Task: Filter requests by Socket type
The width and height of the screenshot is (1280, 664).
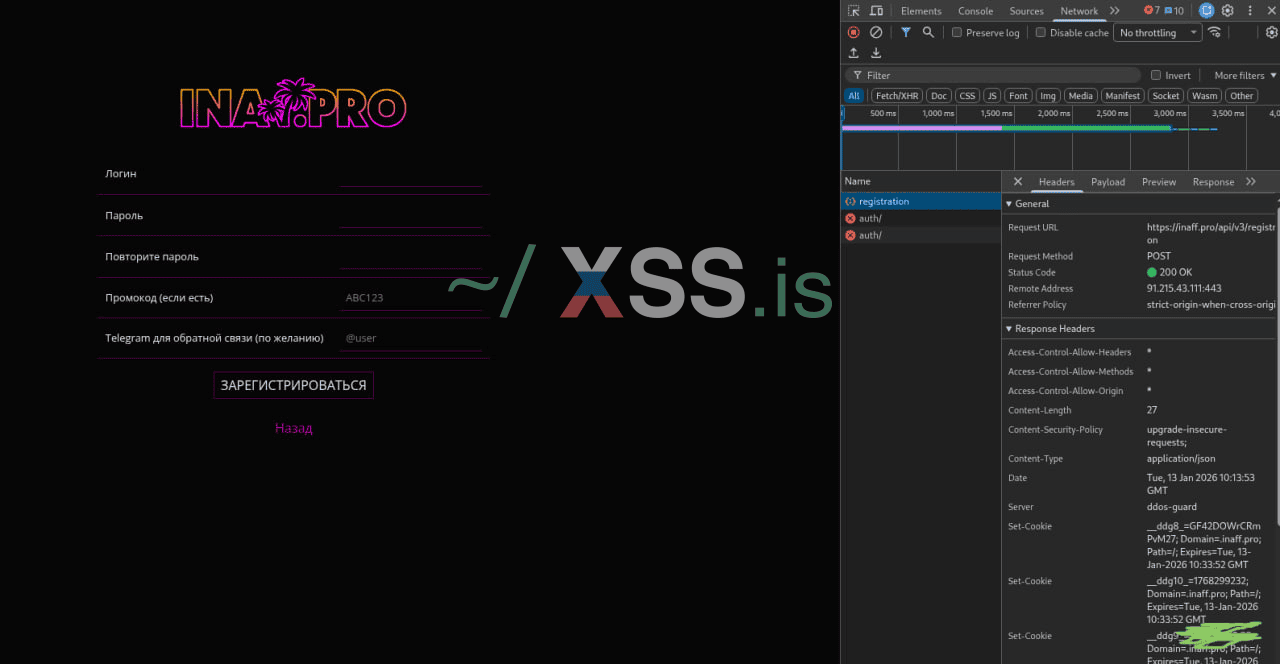Action: [x=1165, y=96]
